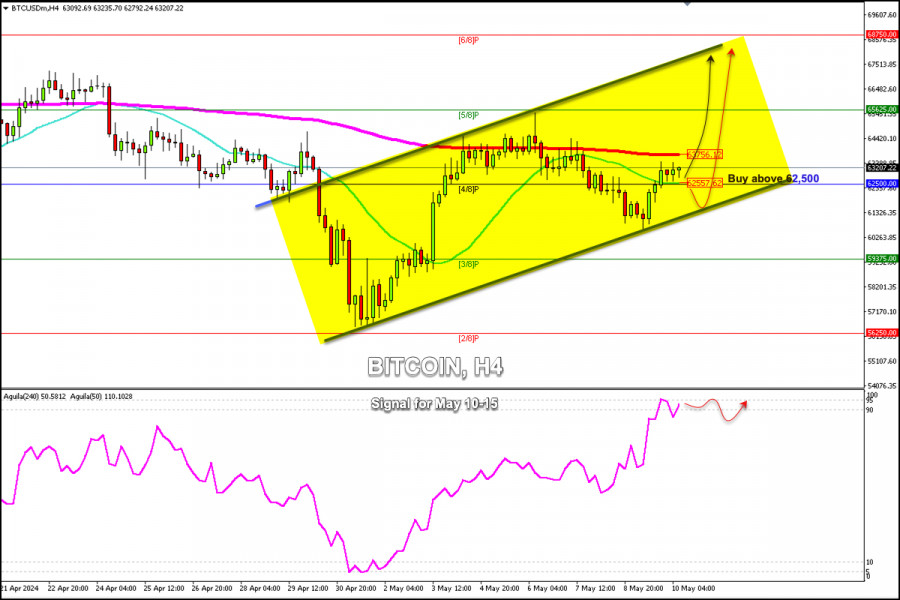900x600 pixels.
Task: Click the blue 62500.00 price axis label
Action: click(882, 184)
